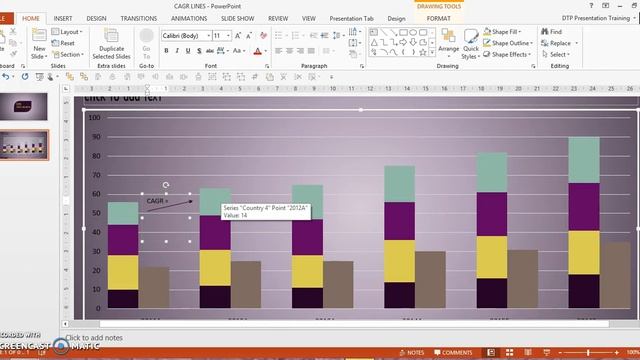Screen dimensions: 640x360
Task: Increase font size with the large A icon
Action: (x=238, y=36)
